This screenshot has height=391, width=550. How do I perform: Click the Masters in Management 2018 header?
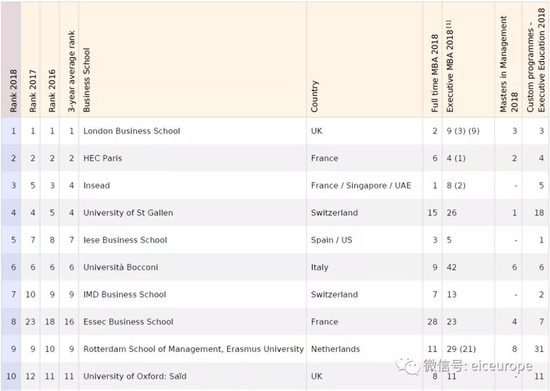coord(509,64)
